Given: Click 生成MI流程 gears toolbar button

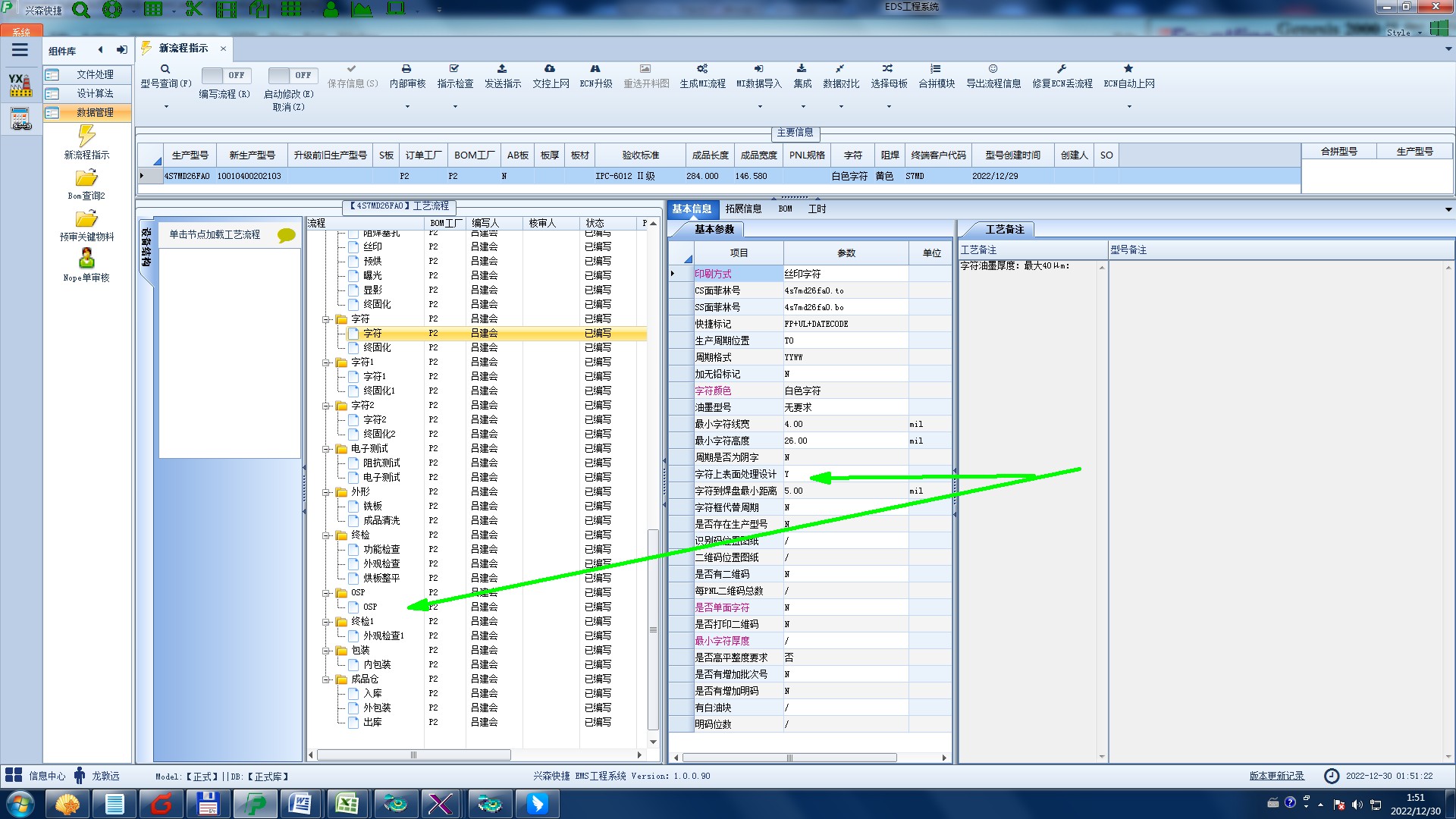Looking at the screenshot, I should pos(702,76).
